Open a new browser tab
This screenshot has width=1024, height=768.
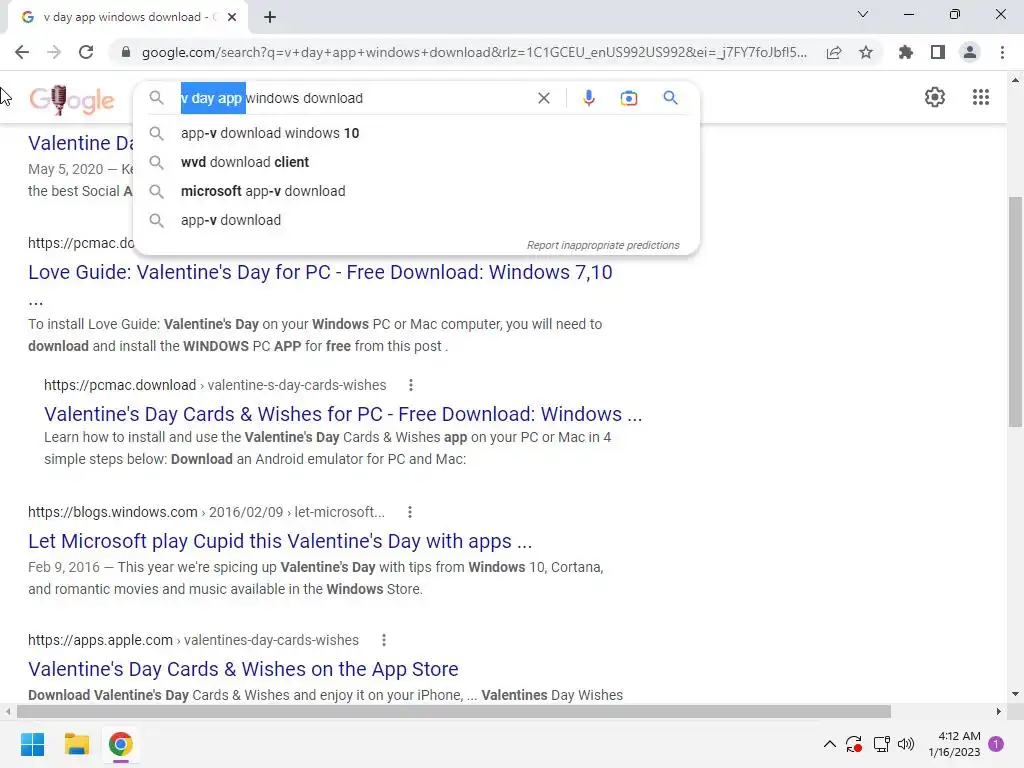pos(270,17)
